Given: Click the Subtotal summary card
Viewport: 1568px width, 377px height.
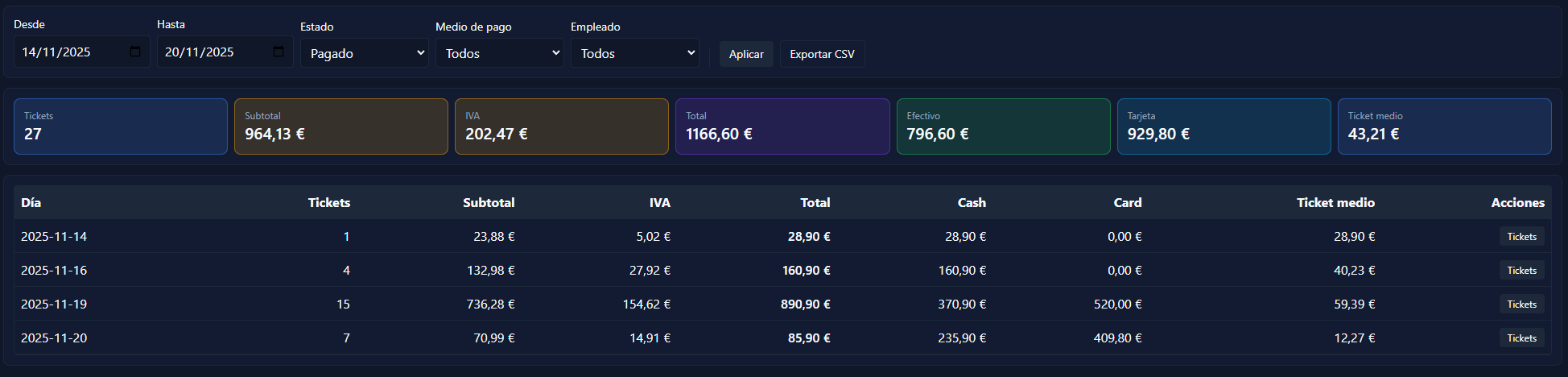Looking at the screenshot, I should [341, 126].
